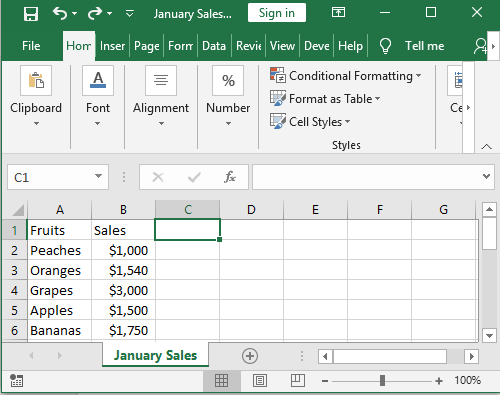Screen dimensions: 500x395
Task: Undo the last action
Action: coord(60,14)
